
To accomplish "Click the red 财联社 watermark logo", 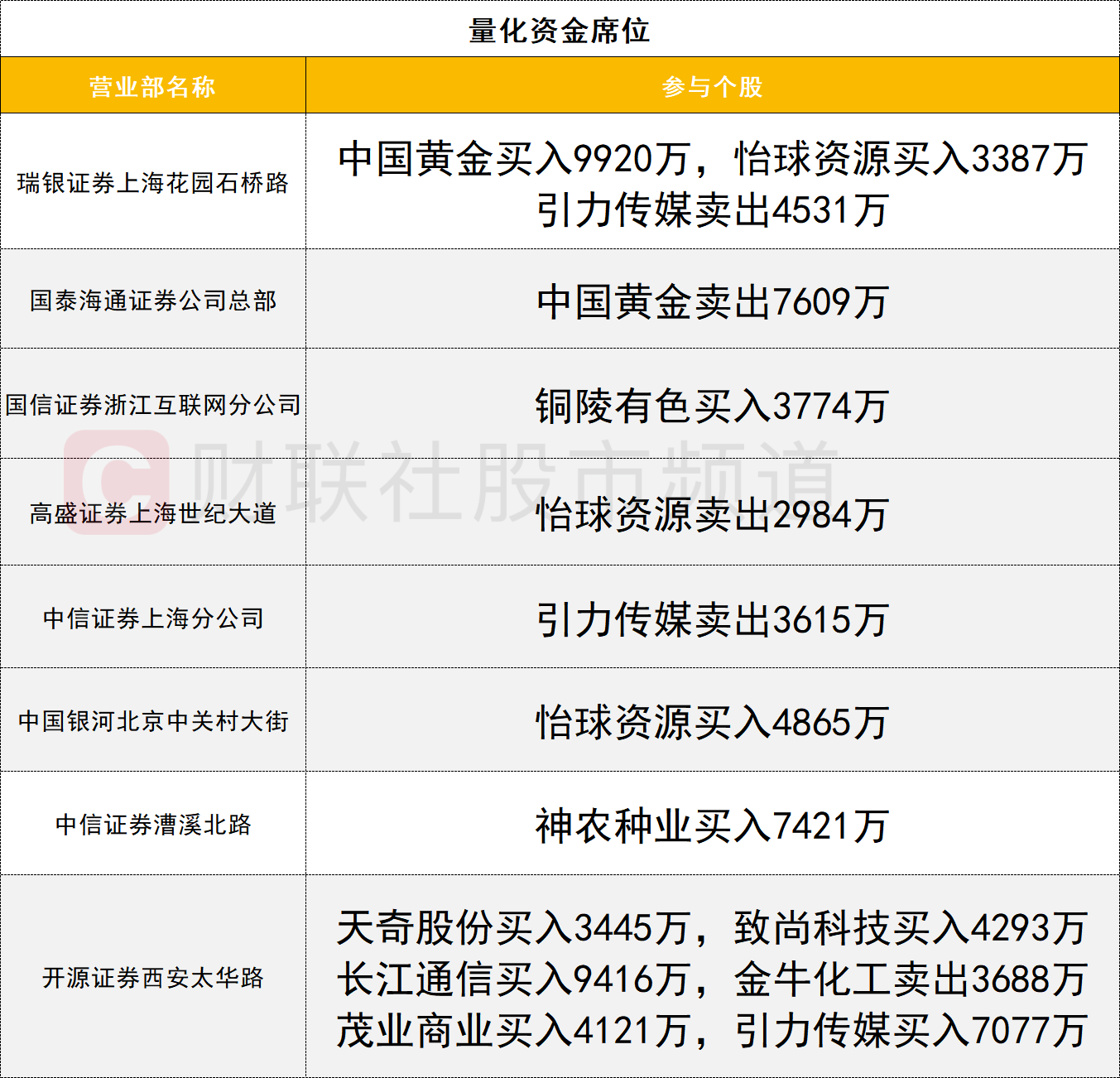I will point(116,482).
